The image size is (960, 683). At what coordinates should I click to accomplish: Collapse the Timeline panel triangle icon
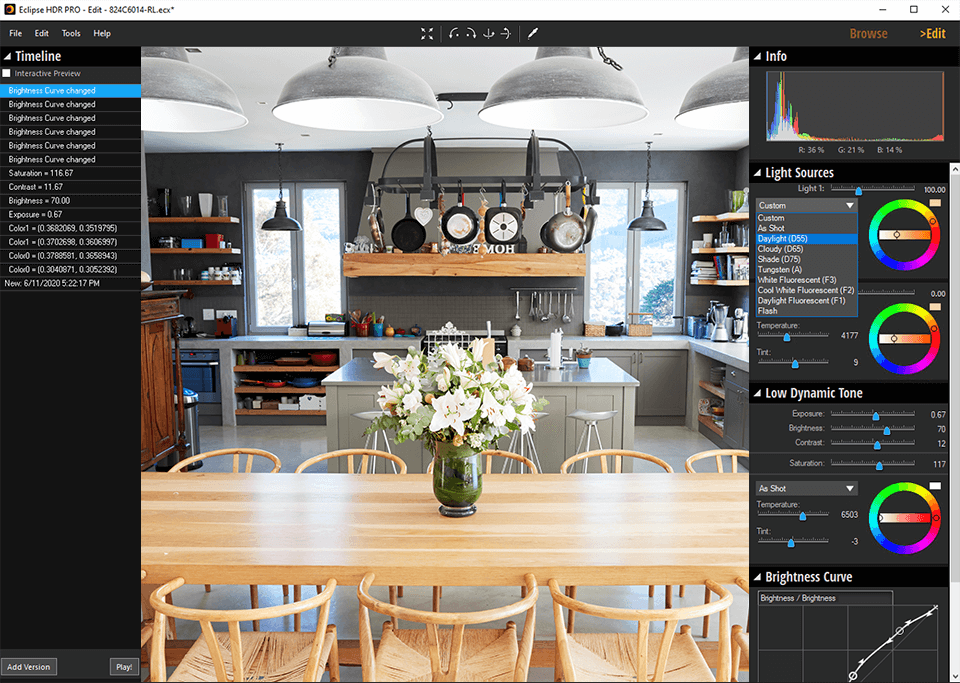click(7, 57)
